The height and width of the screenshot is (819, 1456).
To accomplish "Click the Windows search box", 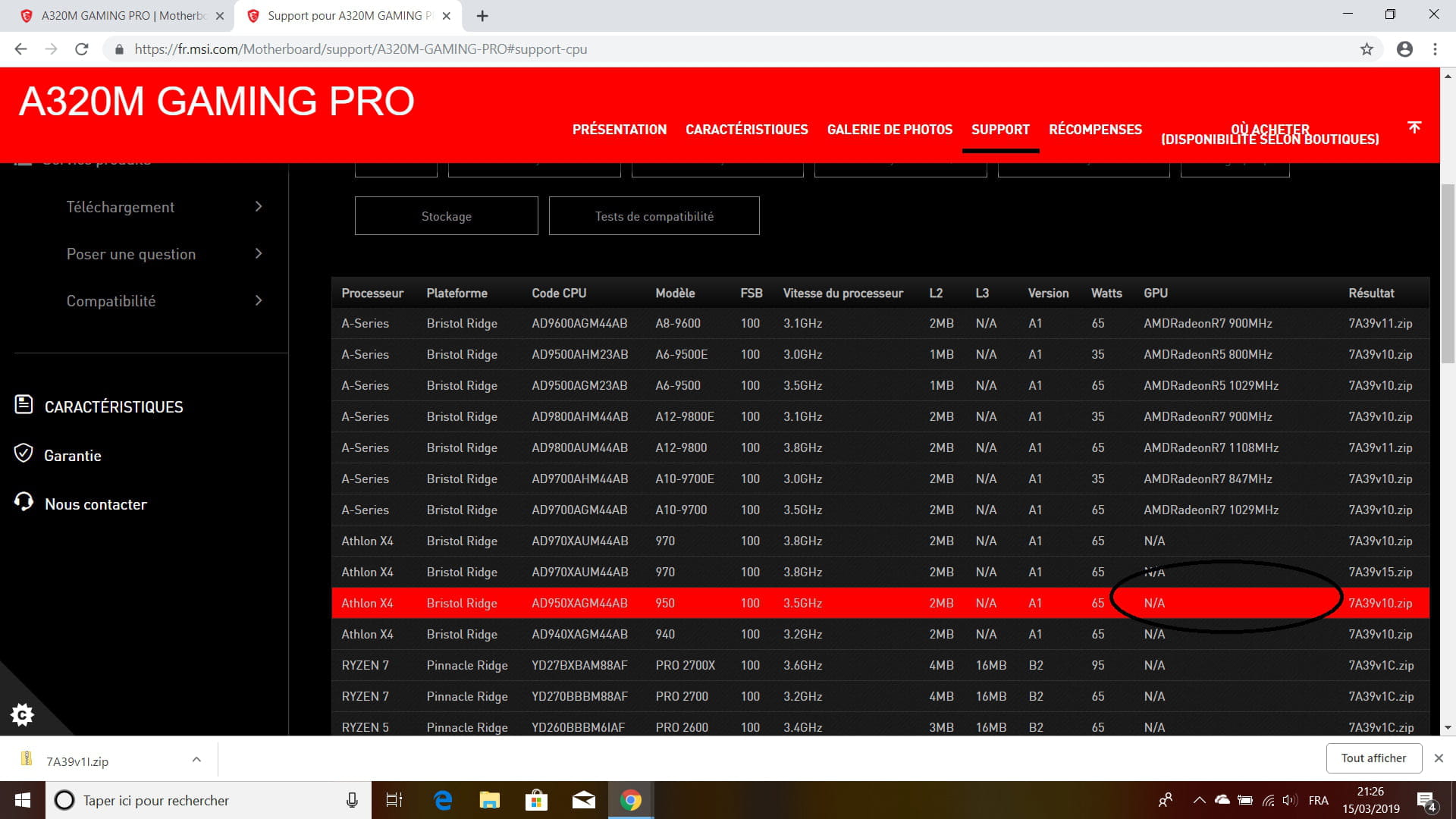I will coord(209,800).
